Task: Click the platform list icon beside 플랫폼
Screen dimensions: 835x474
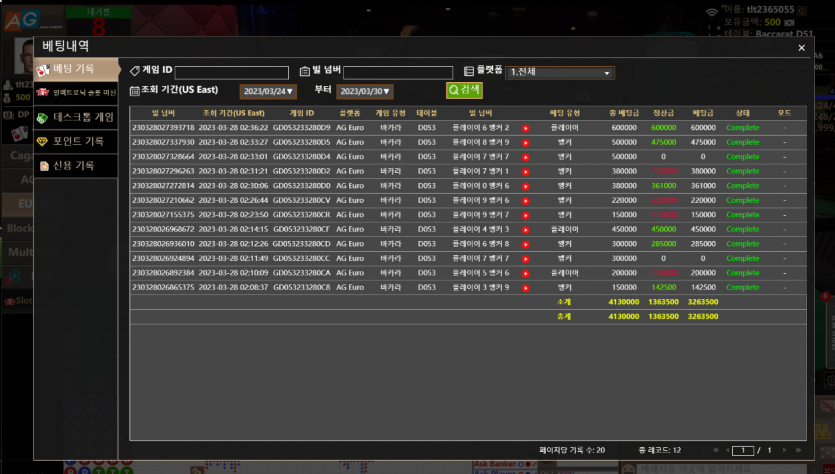Action: point(469,71)
